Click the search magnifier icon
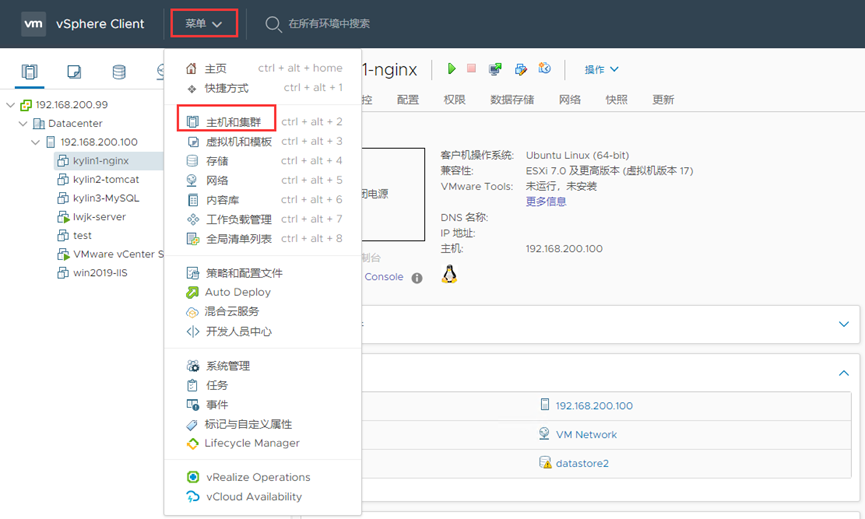Screen dimensions: 865x519 (x=273, y=24)
